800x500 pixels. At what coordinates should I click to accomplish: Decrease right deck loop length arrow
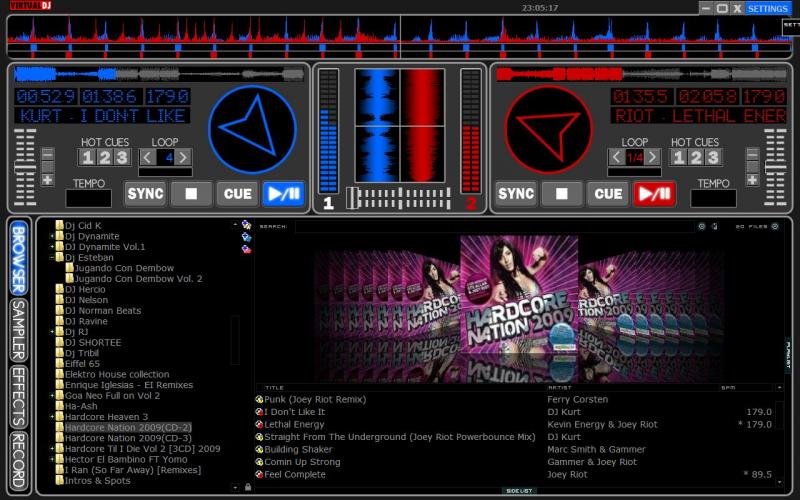click(616, 157)
